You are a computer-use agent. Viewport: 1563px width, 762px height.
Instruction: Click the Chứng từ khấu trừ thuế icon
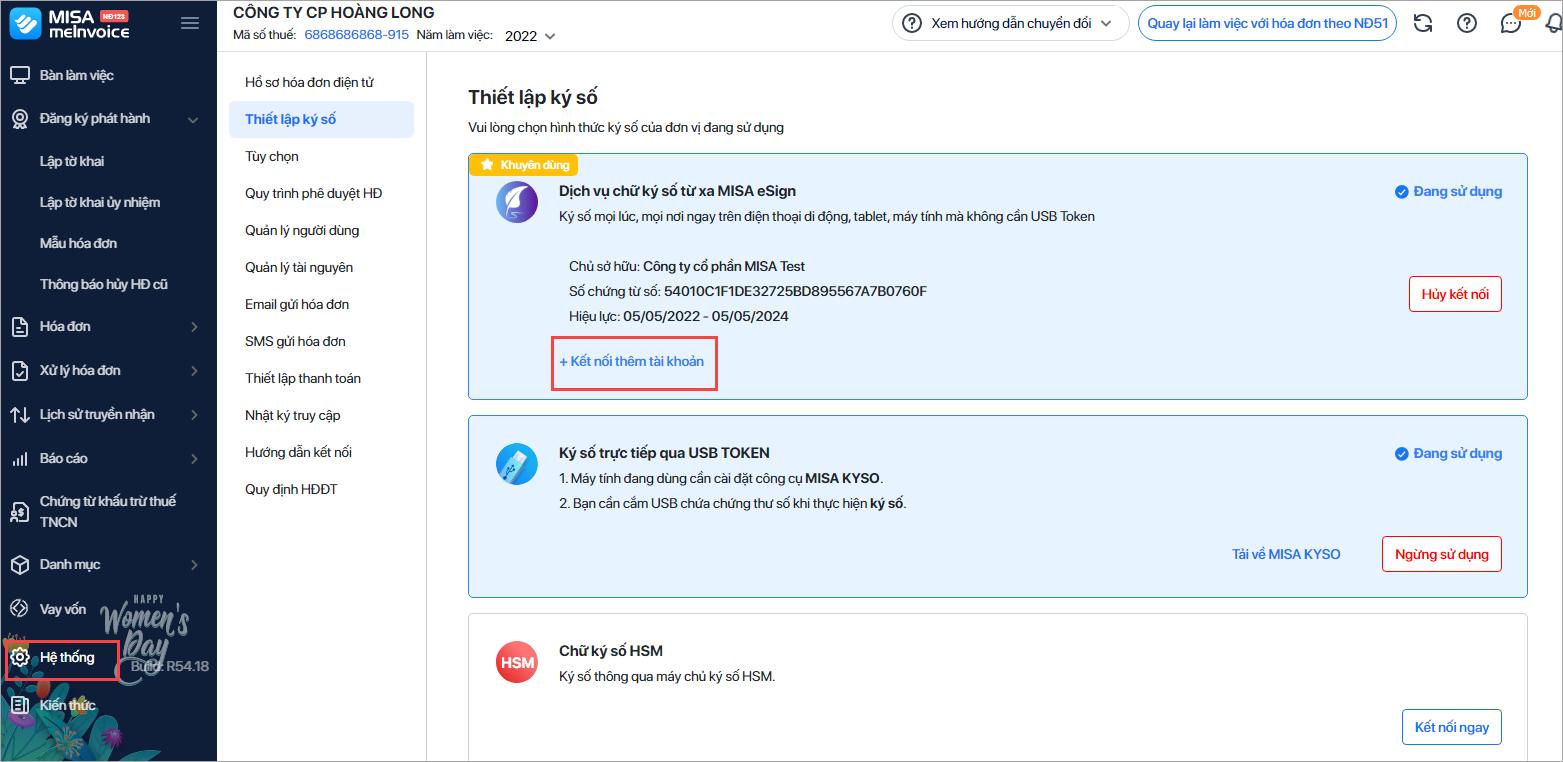tap(20, 512)
